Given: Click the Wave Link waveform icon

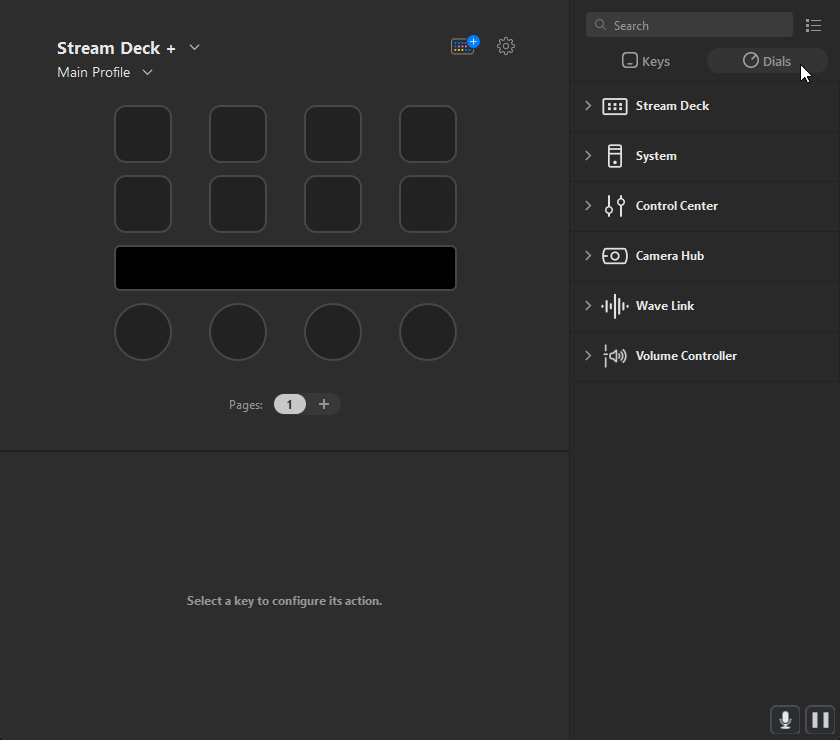Looking at the screenshot, I should click(x=614, y=306).
